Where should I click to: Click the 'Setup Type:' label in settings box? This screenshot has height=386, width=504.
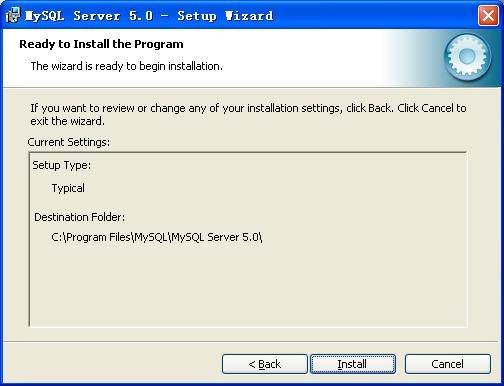(62, 165)
